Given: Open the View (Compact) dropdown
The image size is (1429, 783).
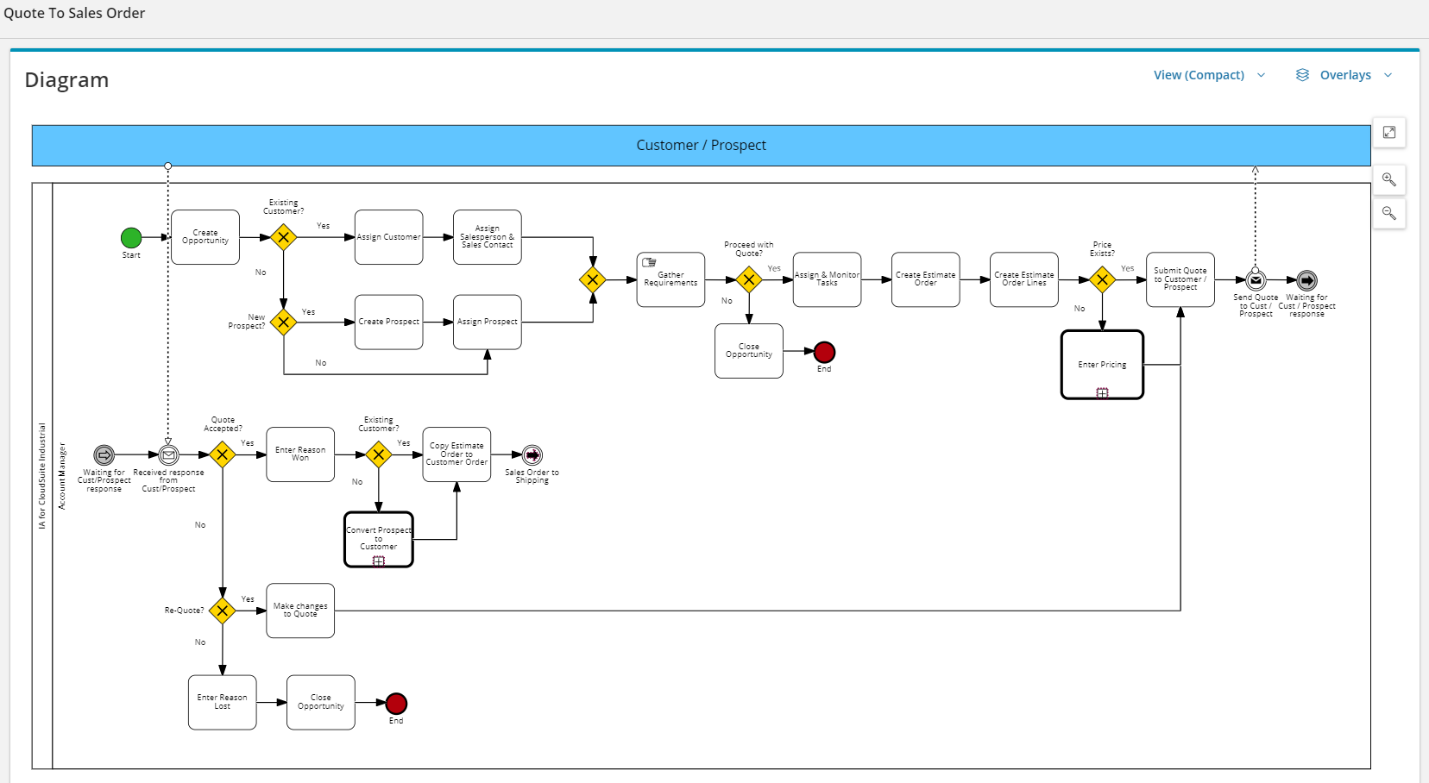Looking at the screenshot, I should tap(1209, 75).
